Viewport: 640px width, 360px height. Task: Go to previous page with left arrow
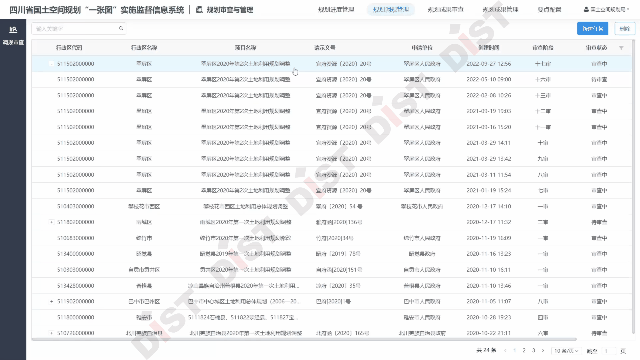[x=505, y=350]
